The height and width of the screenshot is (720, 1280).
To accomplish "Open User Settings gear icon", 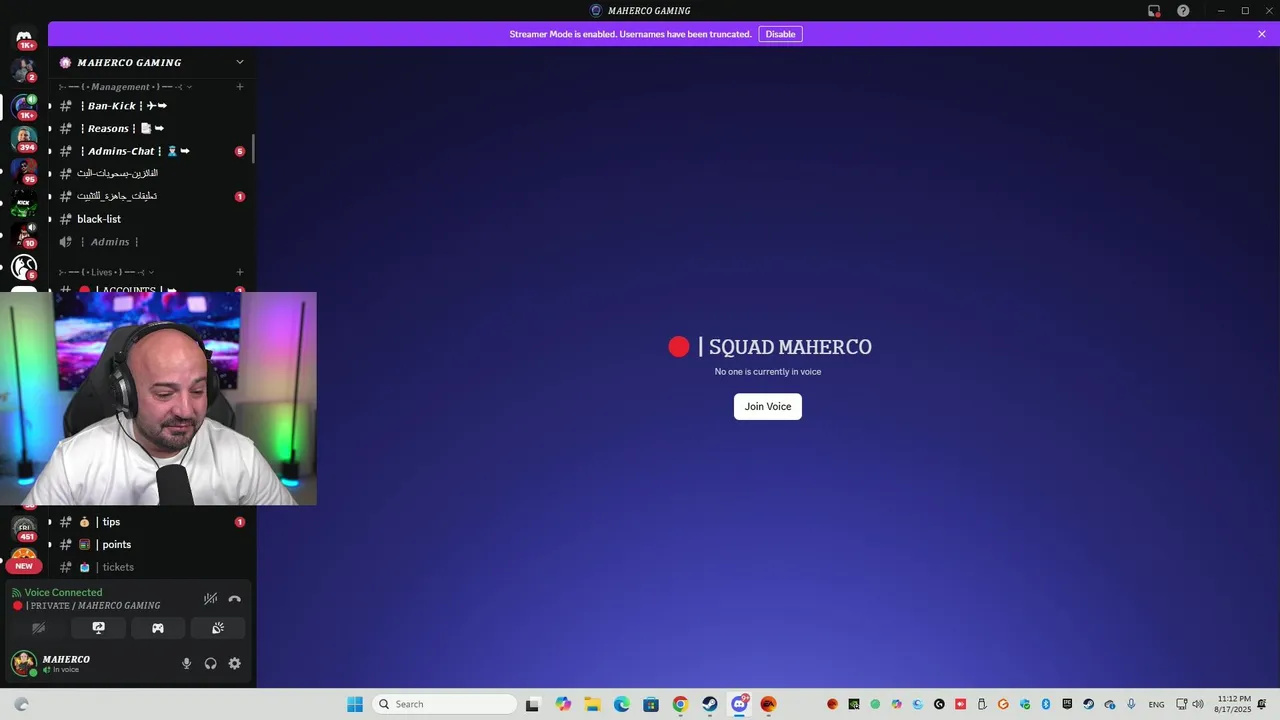I will pos(235,663).
